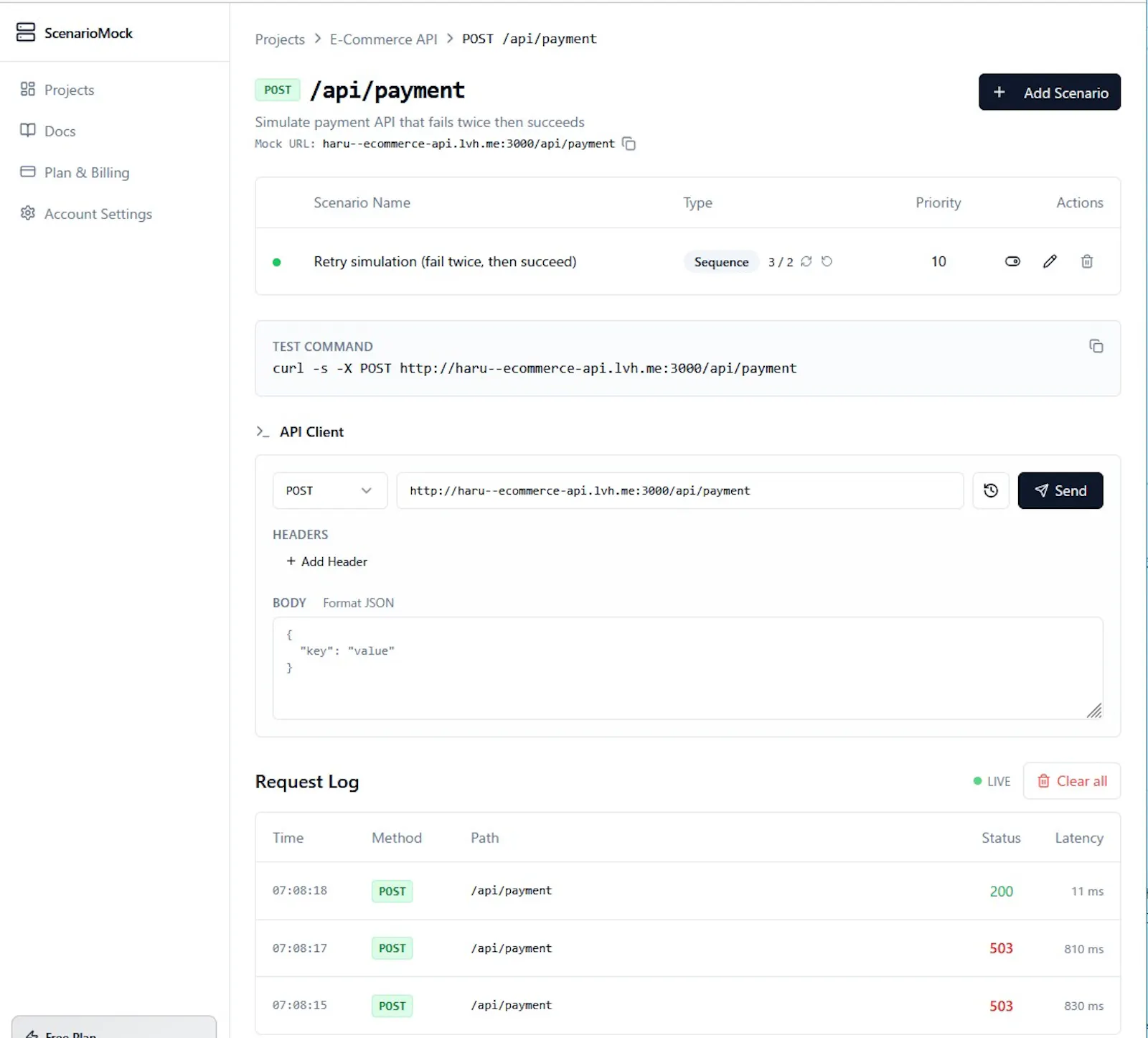This screenshot has width=1148, height=1038.
Task: Clear all request logs
Action: coord(1072,781)
